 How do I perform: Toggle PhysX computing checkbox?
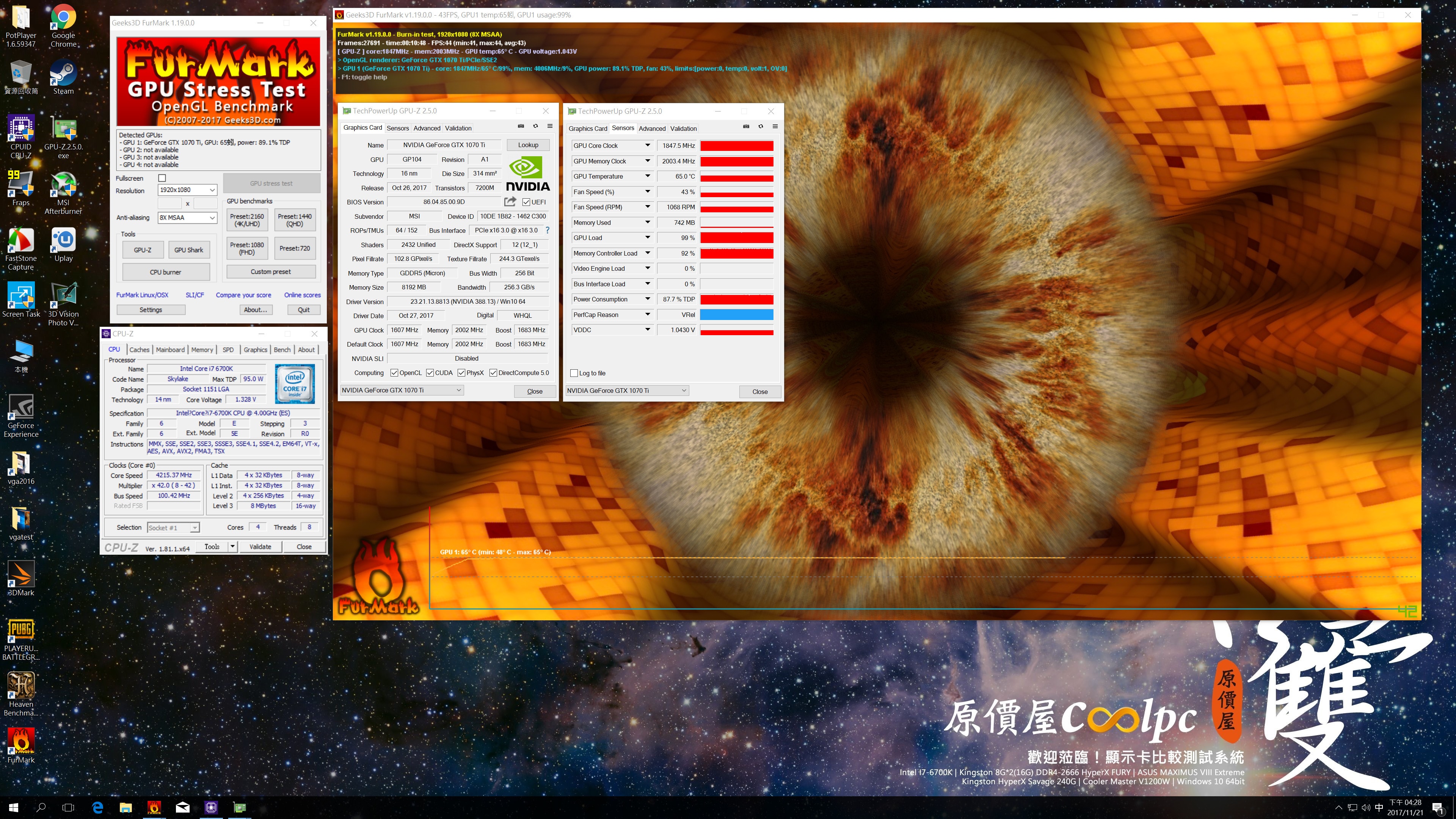(x=461, y=372)
